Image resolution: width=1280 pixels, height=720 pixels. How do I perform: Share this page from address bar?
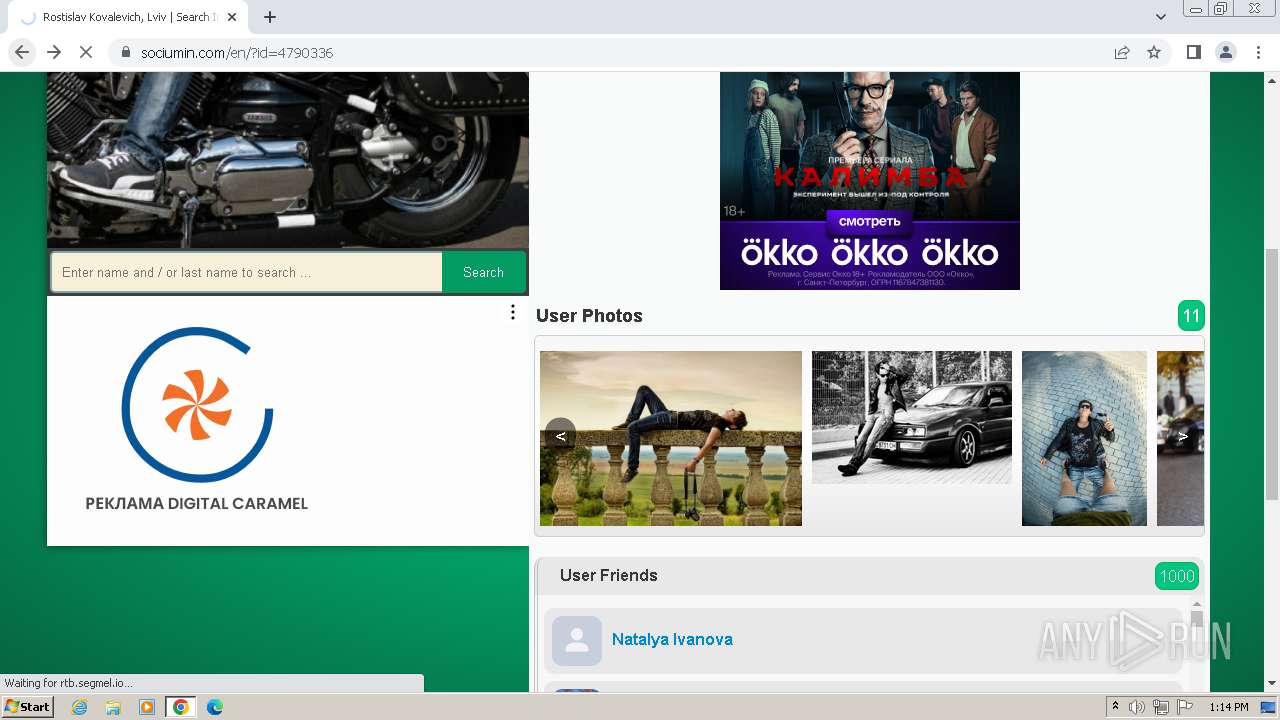coord(1122,52)
